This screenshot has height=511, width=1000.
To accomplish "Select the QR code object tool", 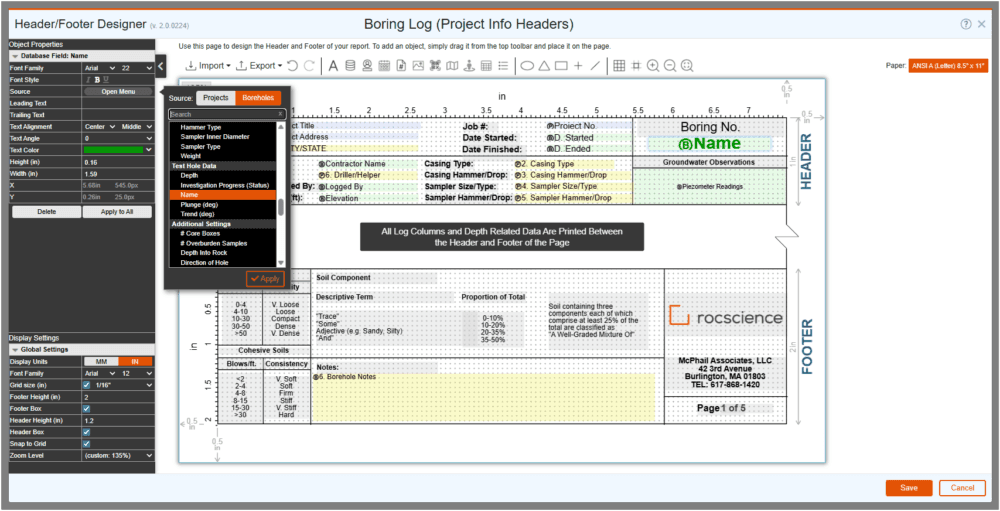I will coord(436,65).
